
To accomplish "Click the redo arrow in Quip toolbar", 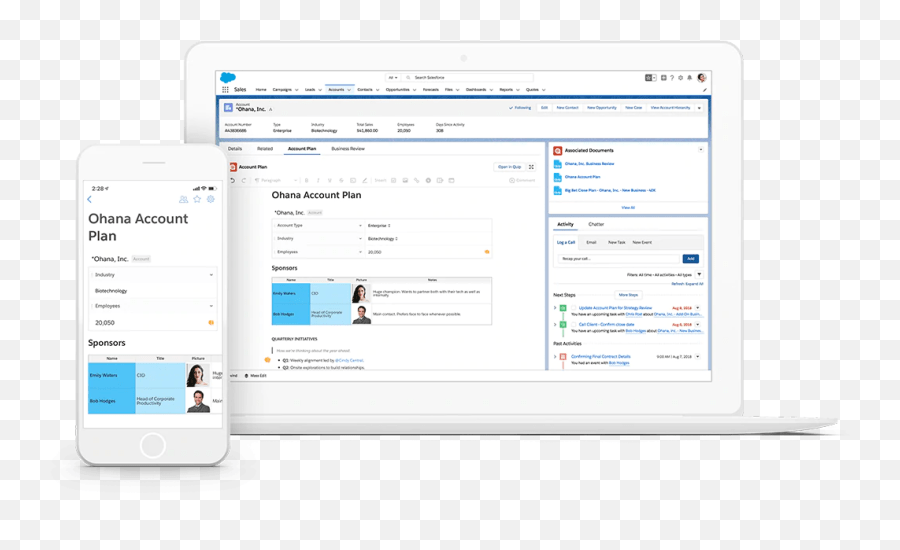I will coord(243,180).
